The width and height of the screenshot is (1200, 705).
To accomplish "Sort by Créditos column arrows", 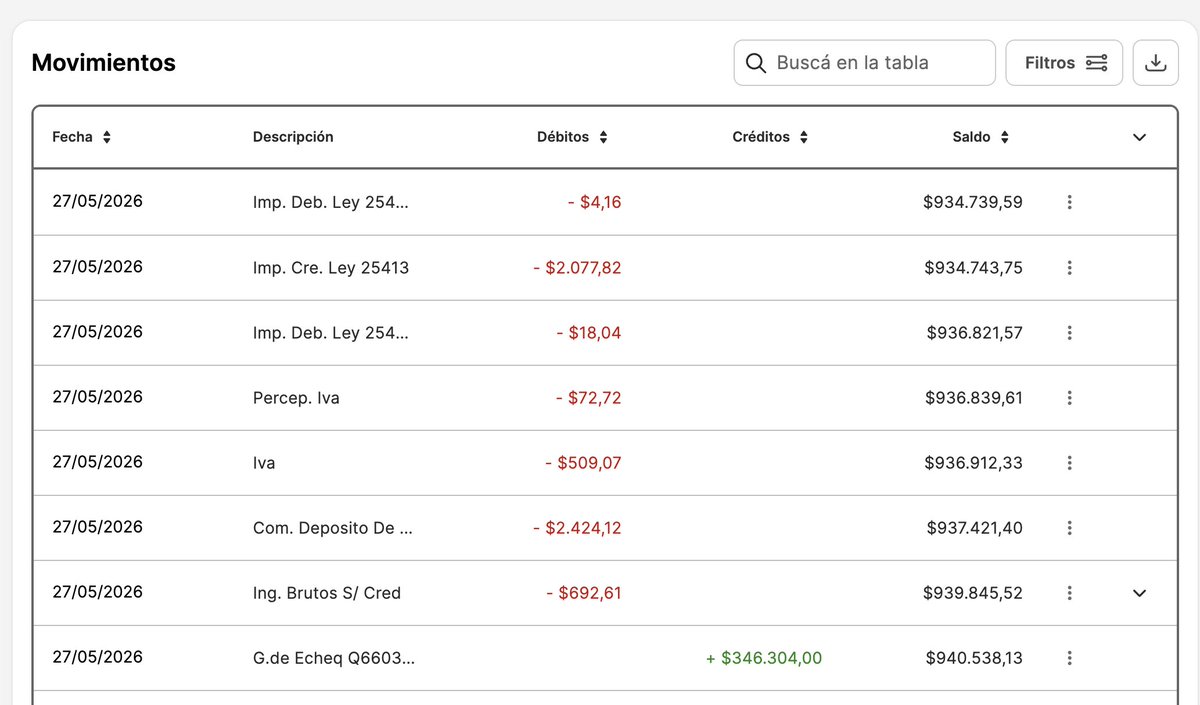I will point(803,137).
